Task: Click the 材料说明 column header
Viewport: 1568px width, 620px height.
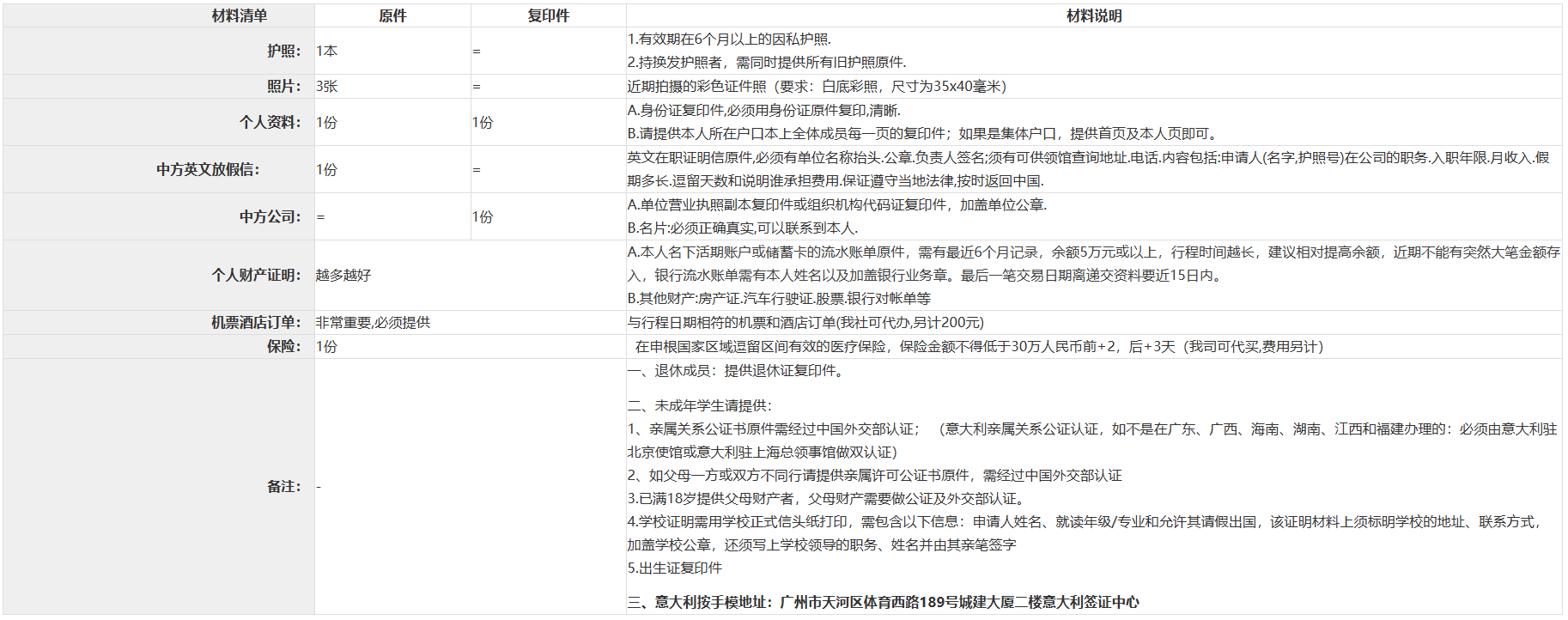Action: (1093, 15)
